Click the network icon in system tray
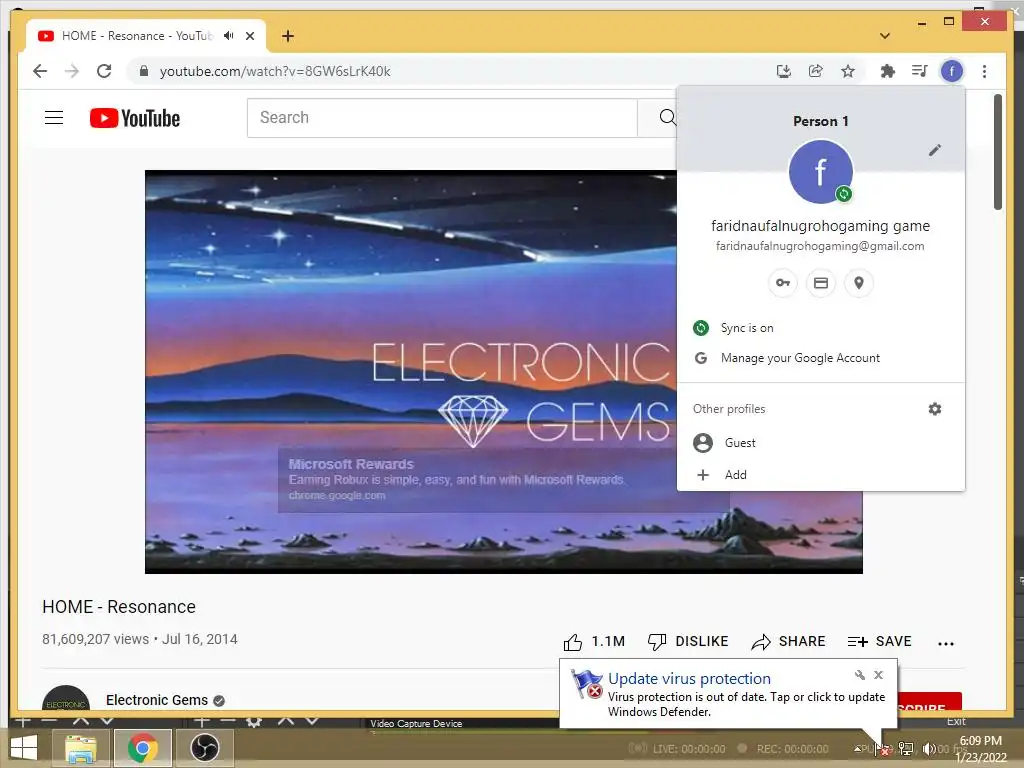 (906, 748)
